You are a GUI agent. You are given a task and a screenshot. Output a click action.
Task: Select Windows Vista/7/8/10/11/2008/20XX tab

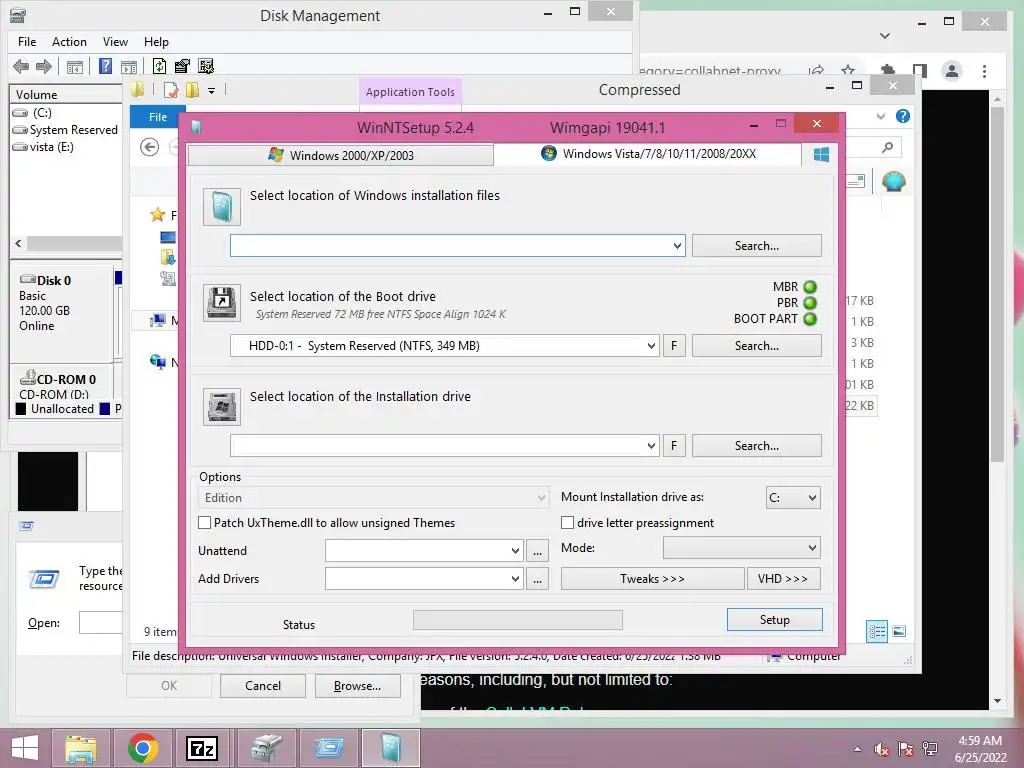(648, 153)
